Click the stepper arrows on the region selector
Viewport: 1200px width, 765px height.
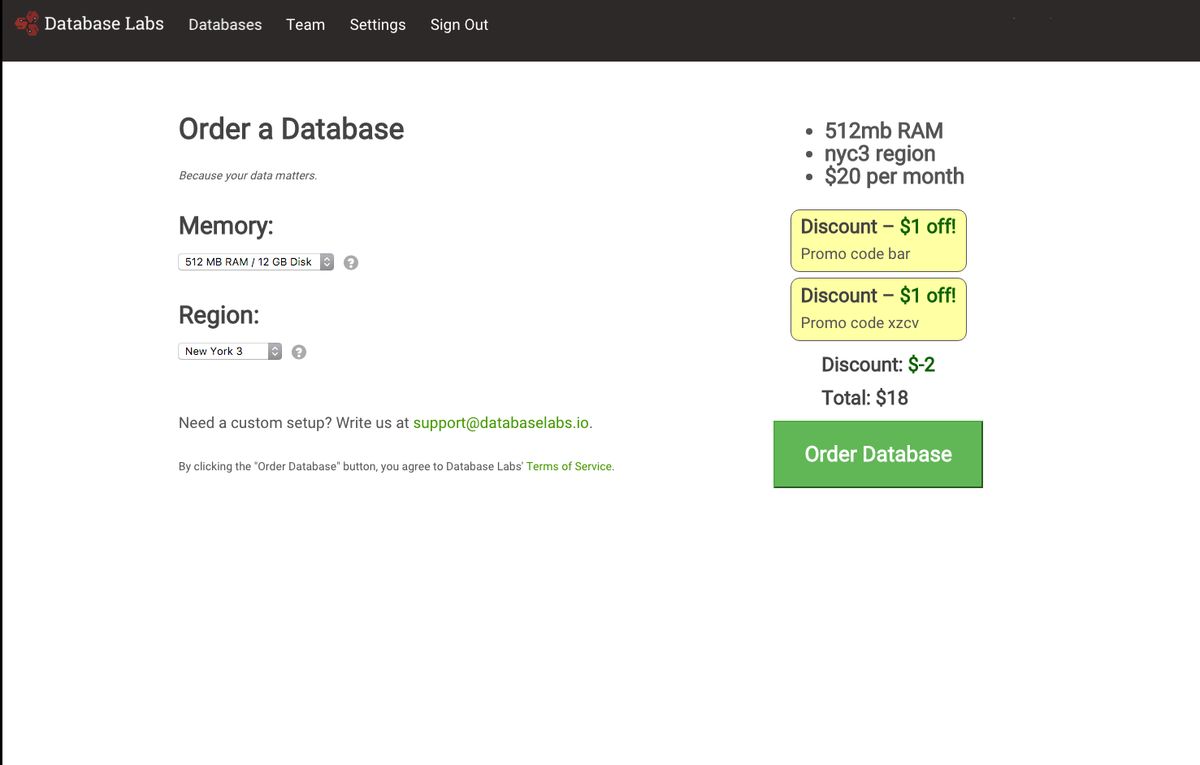[x=274, y=351]
